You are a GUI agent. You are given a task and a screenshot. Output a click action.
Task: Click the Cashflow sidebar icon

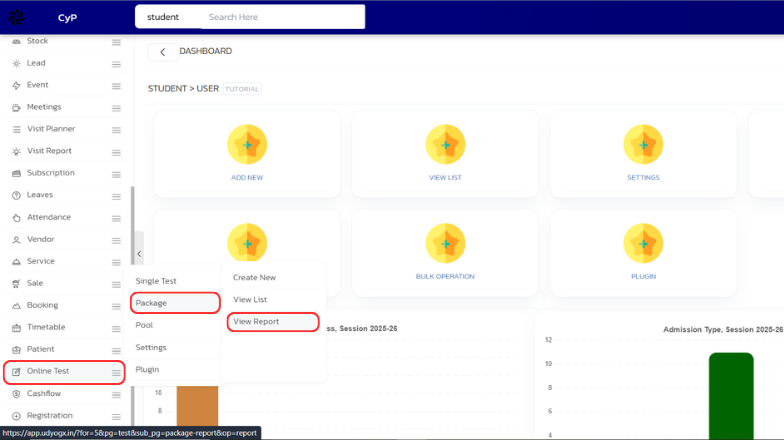coord(16,393)
